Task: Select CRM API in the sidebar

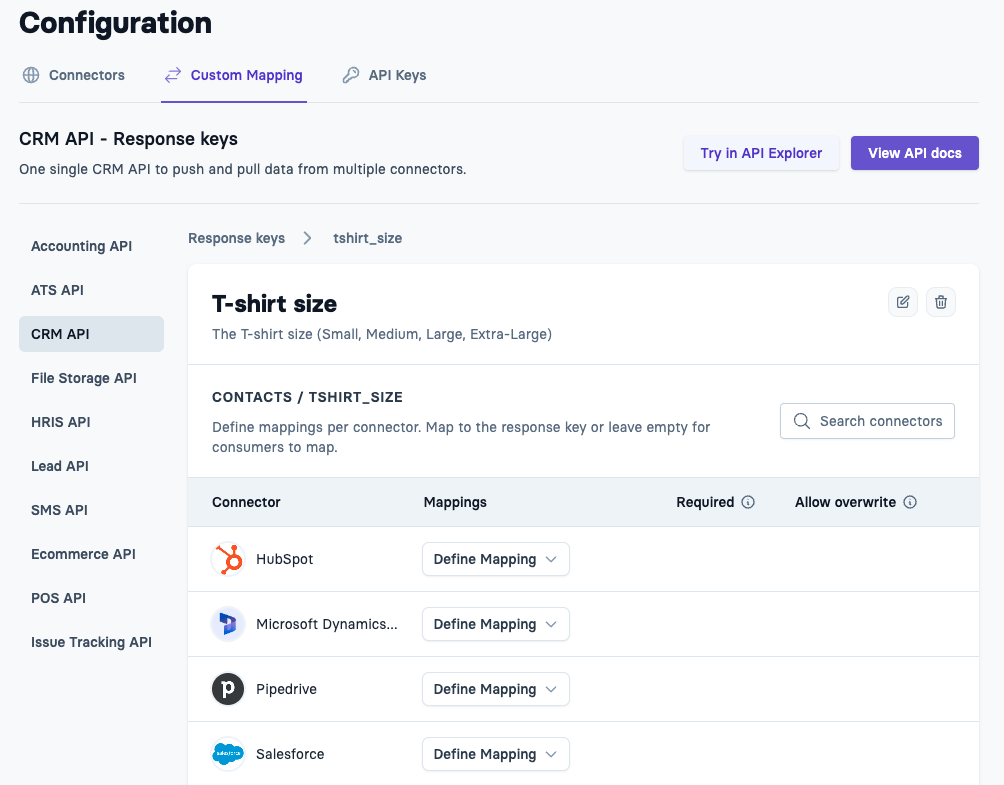Action: [x=92, y=334]
